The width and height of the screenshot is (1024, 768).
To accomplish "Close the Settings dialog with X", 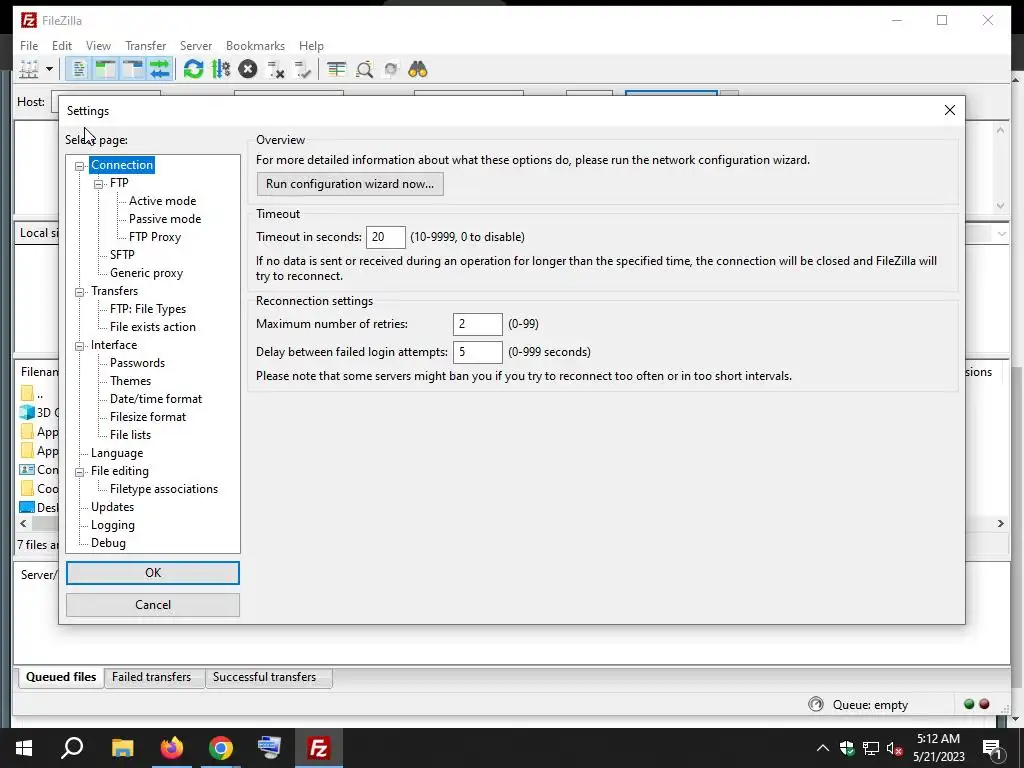I will (950, 110).
